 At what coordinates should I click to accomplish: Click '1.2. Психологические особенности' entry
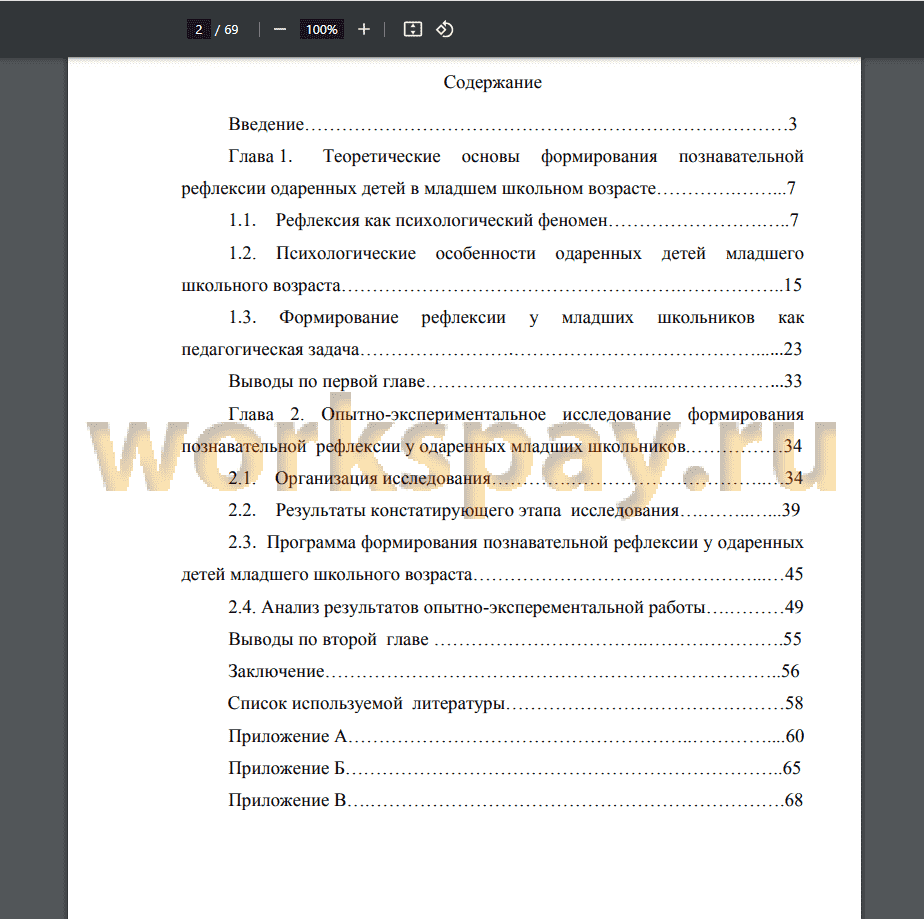coord(516,253)
